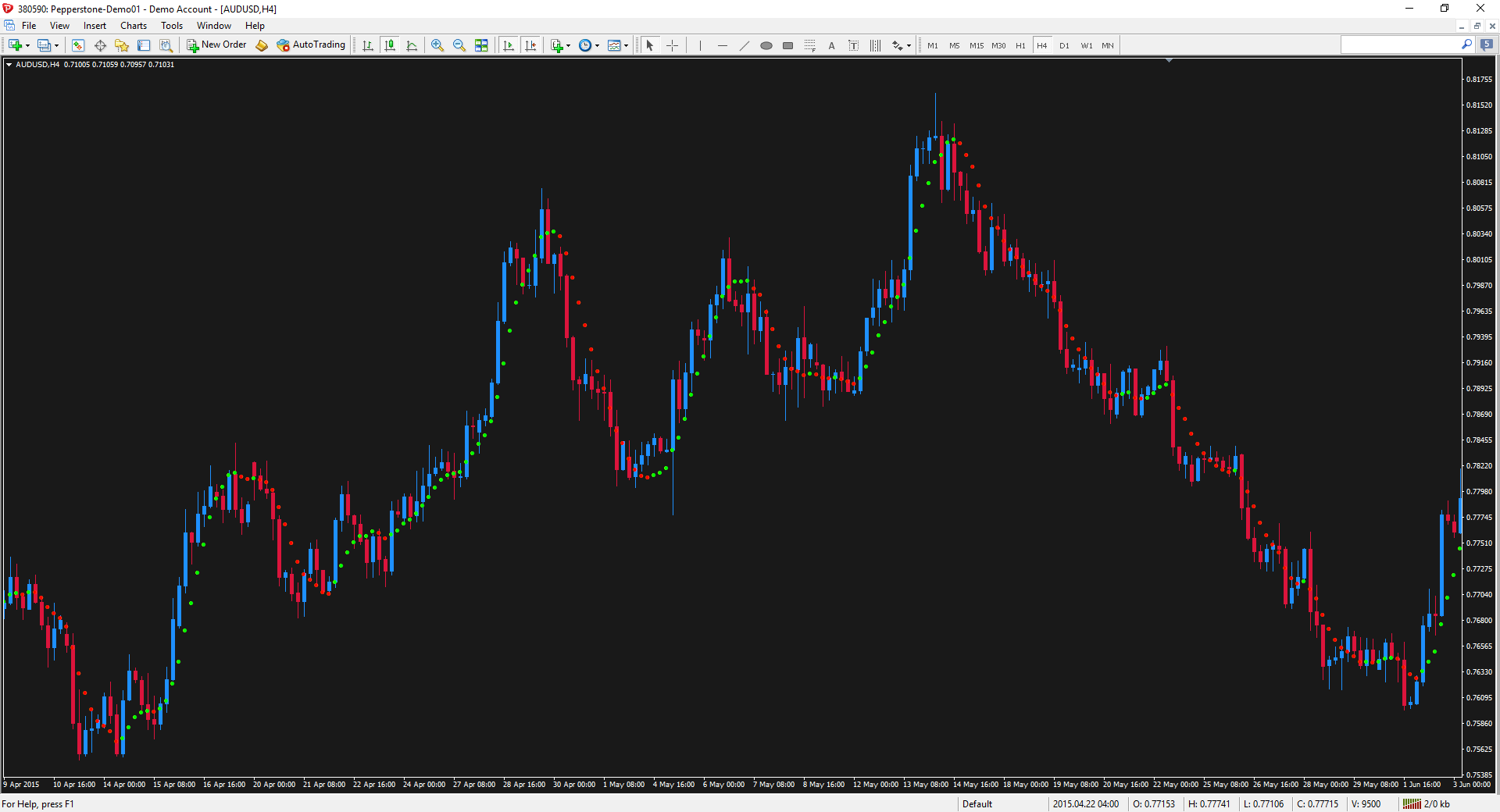Open the Window menu

214,26
